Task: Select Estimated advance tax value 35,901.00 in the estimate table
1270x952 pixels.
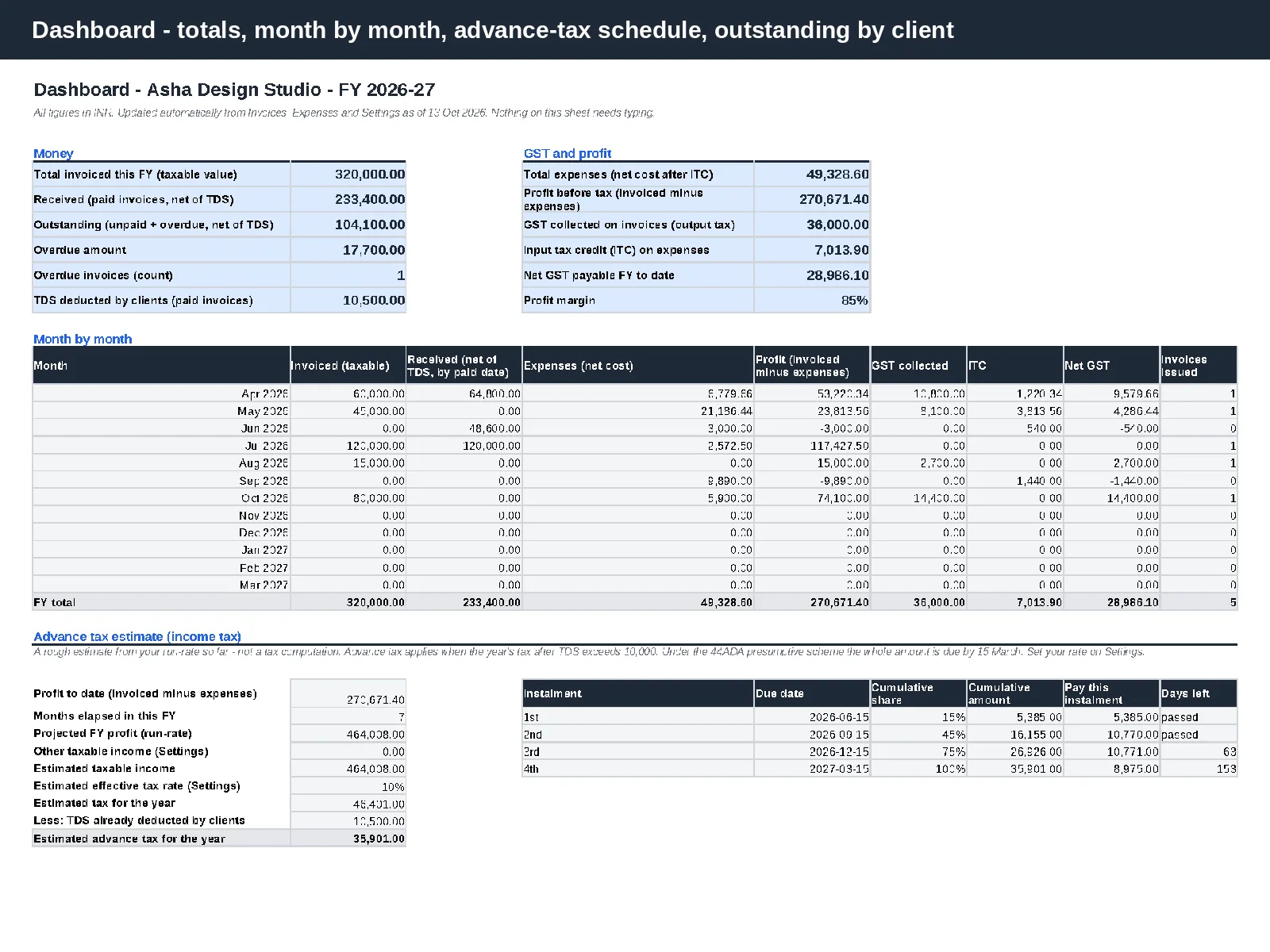Action: coord(348,839)
